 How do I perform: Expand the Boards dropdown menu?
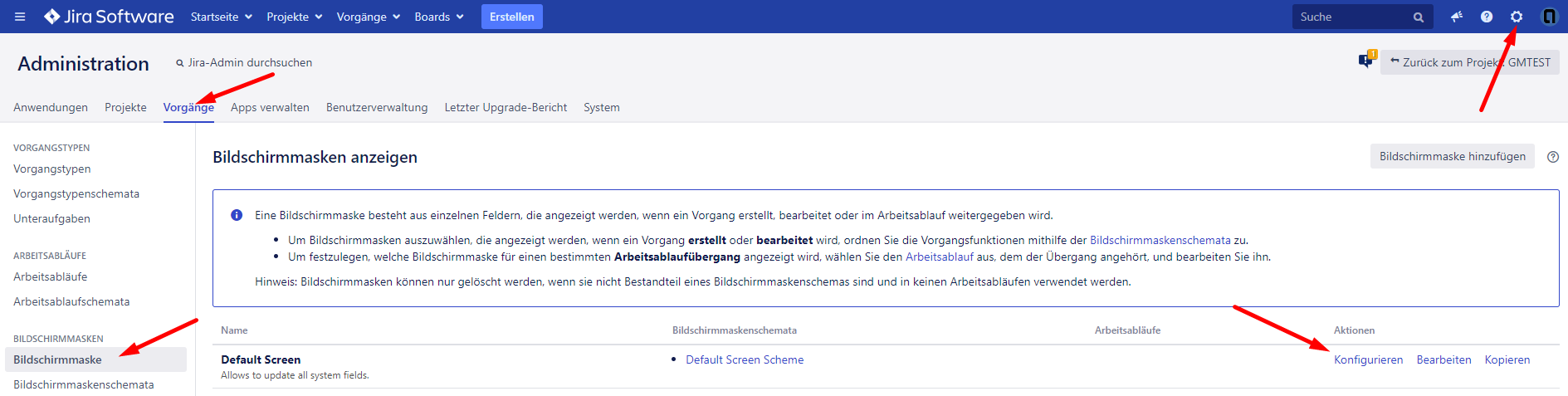tap(438, 17)
